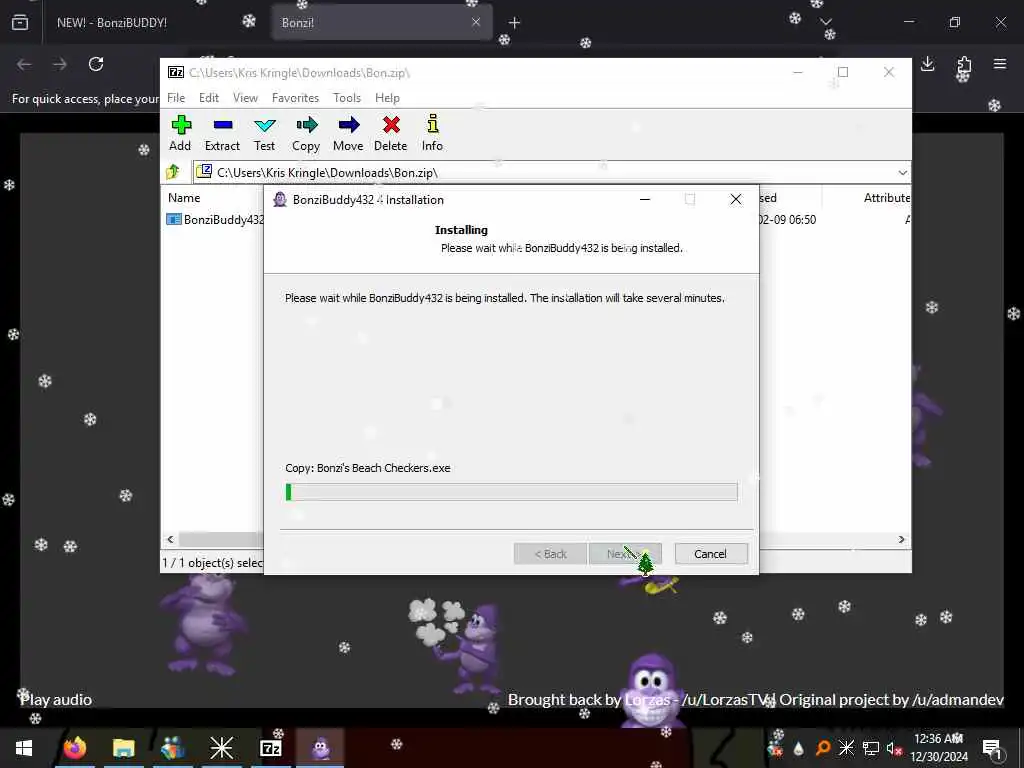
Task: Click the Attributes column header in 7-Zip
Action: point(886,197)
